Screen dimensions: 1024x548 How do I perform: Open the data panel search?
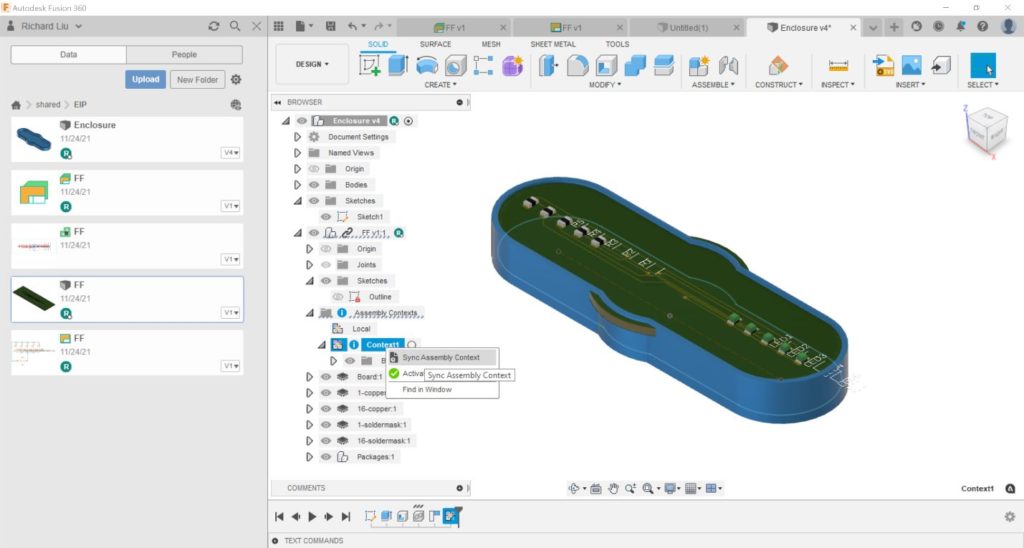(235, 26)
